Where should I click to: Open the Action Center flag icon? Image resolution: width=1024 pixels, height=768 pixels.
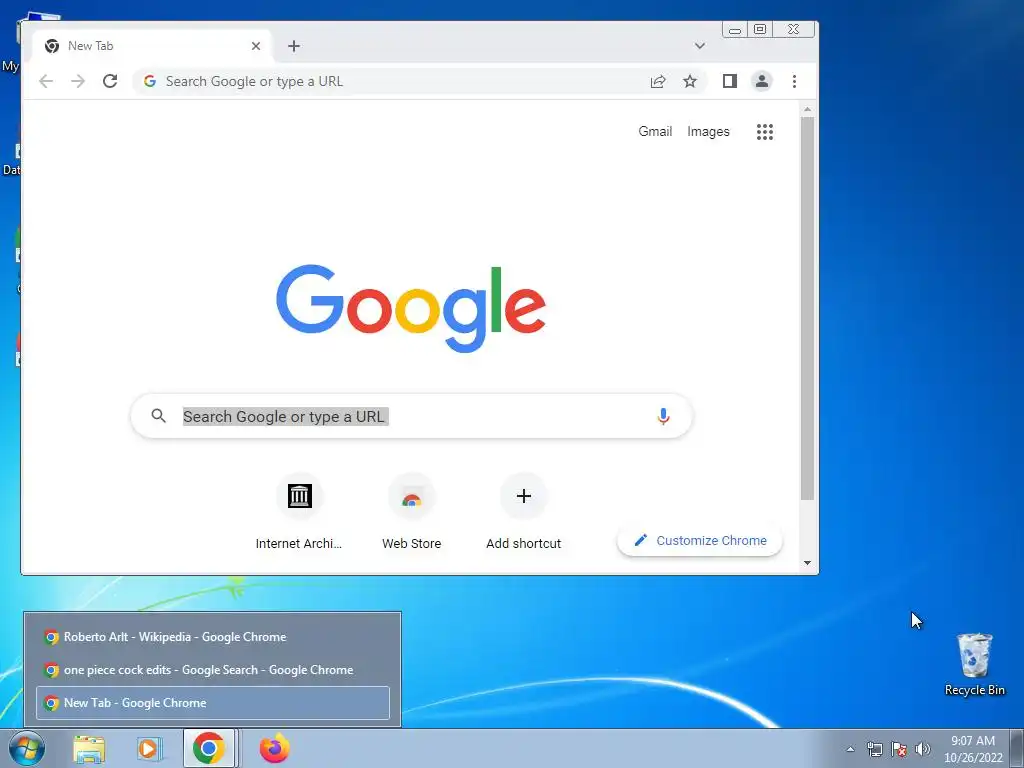coord(899,749)
